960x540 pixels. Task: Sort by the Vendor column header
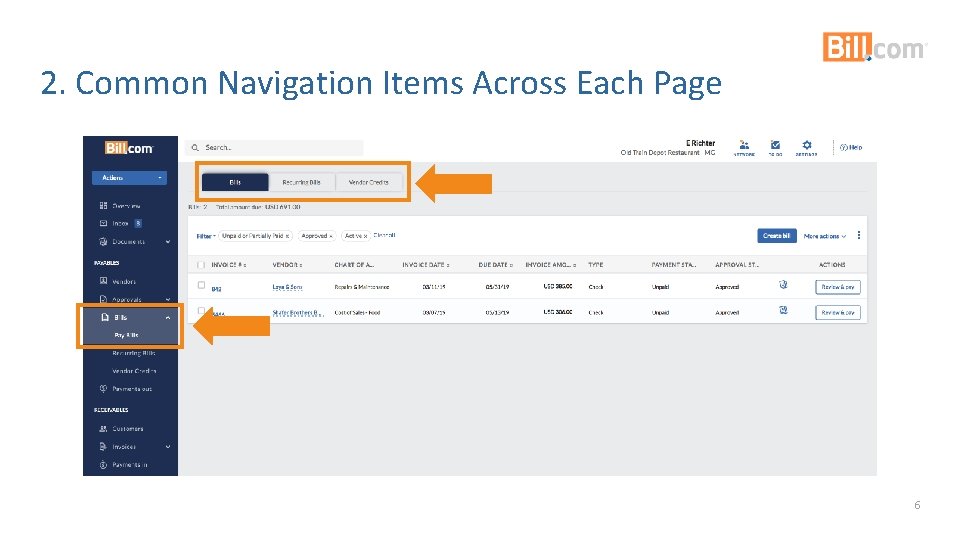[287, 265]
